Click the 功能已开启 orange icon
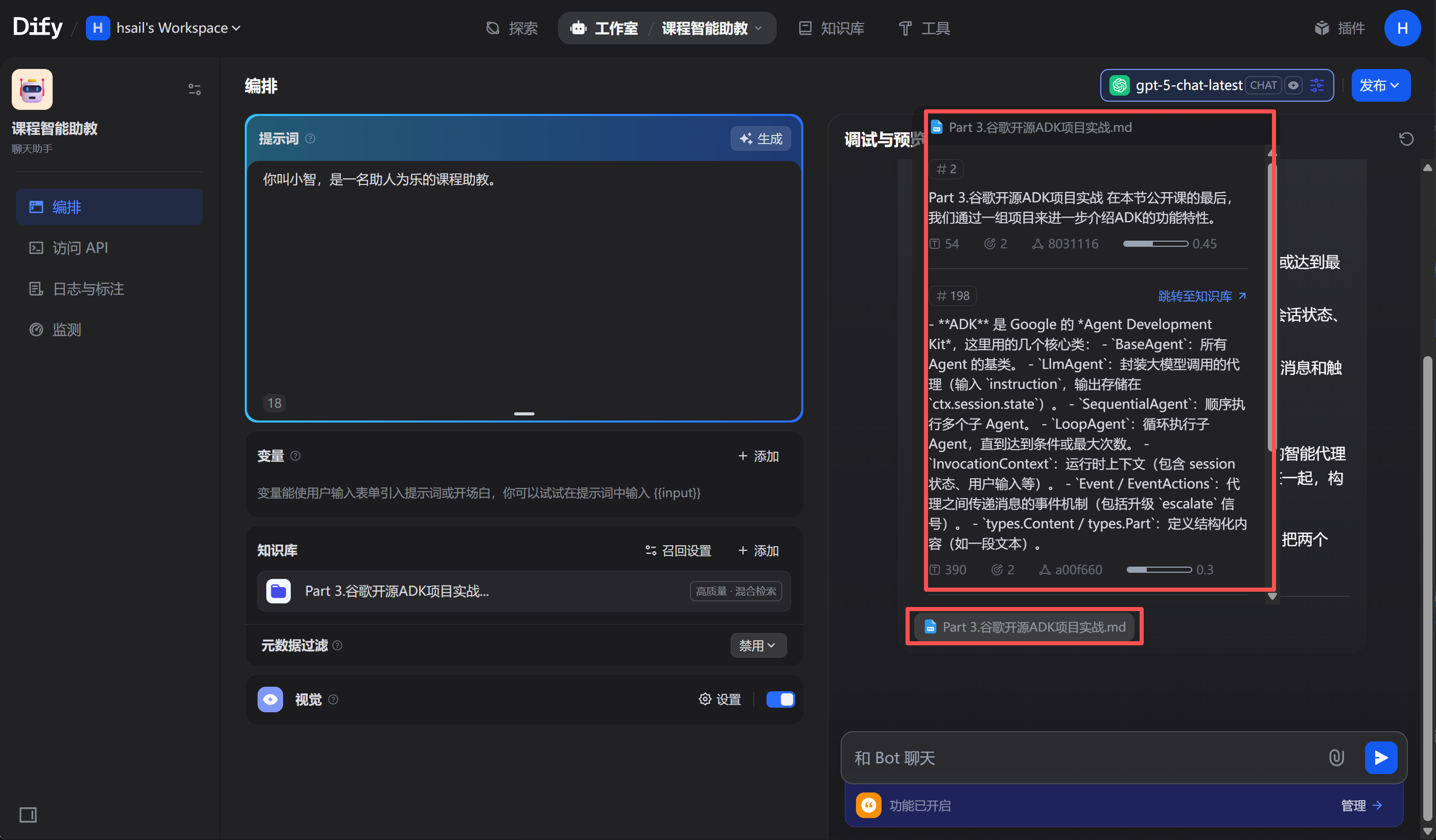Screen dimensions: 1436x840 [868, 805]
